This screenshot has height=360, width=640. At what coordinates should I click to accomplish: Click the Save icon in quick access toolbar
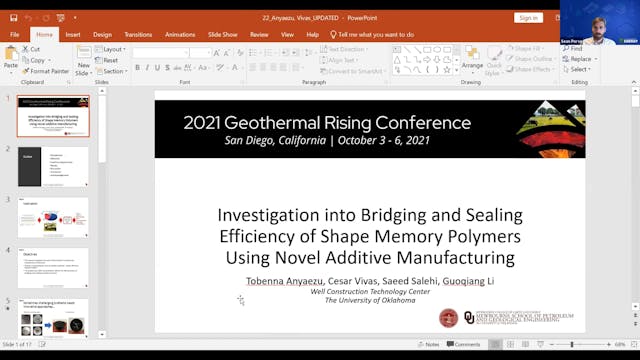pyautogui.click(x=13, y=18)
